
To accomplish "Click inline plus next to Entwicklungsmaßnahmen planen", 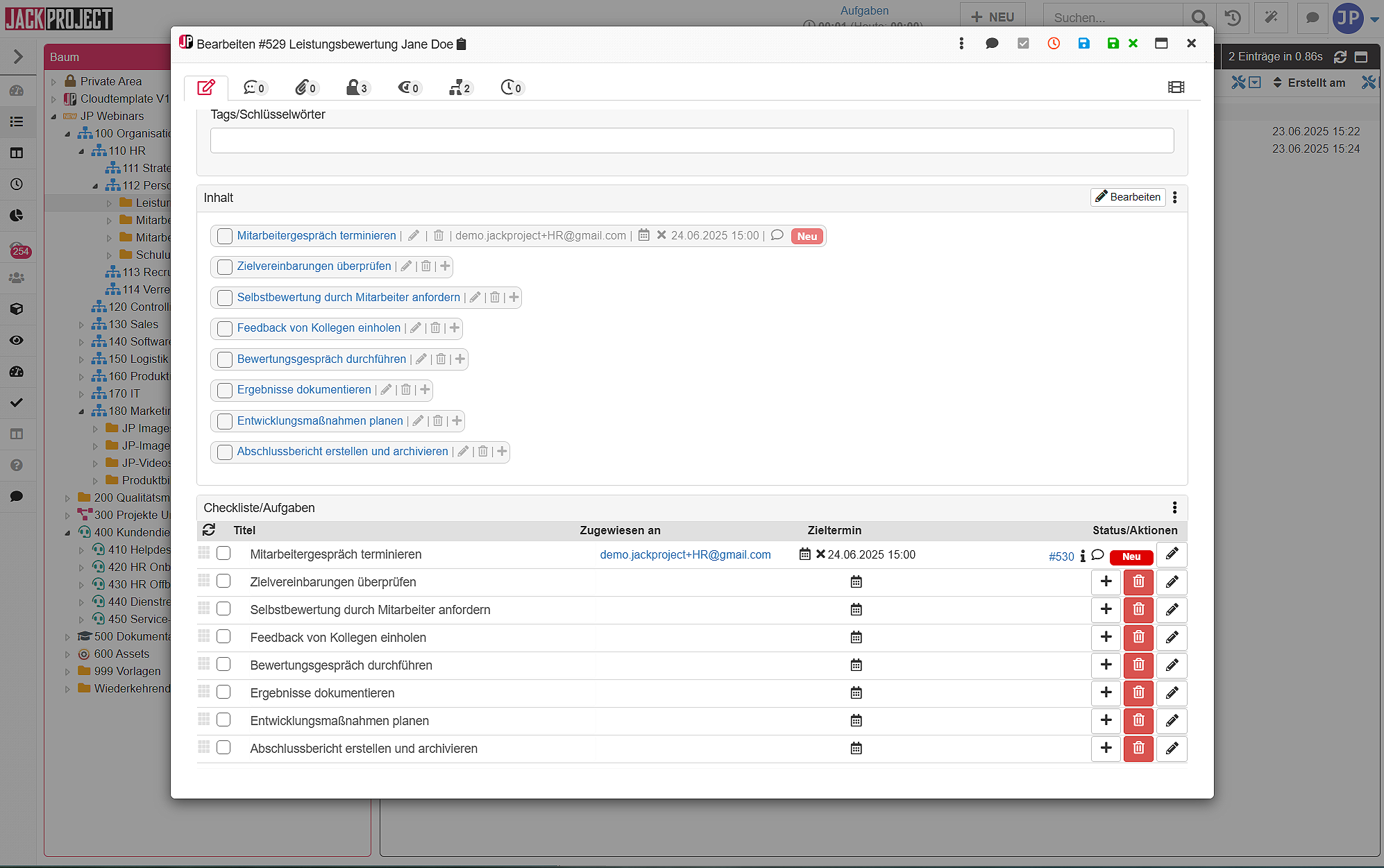I will coord(457,420).
